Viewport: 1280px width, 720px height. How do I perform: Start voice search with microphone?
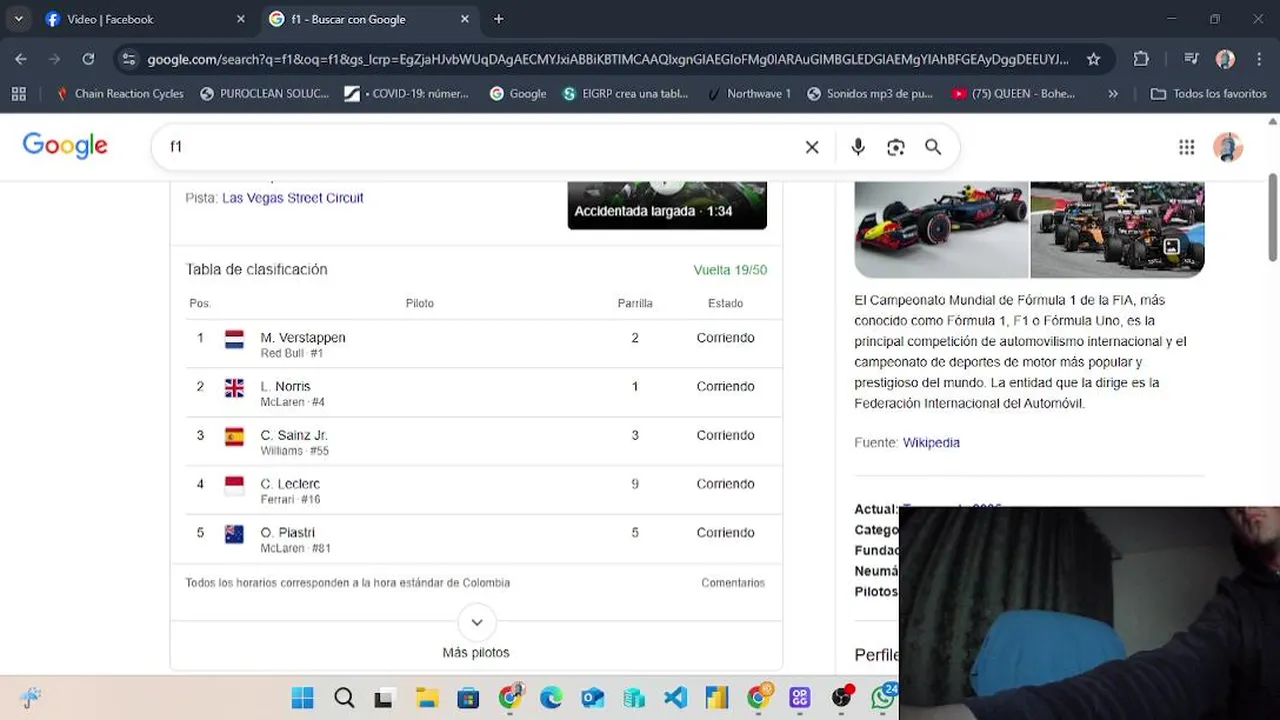click(858, 147)
